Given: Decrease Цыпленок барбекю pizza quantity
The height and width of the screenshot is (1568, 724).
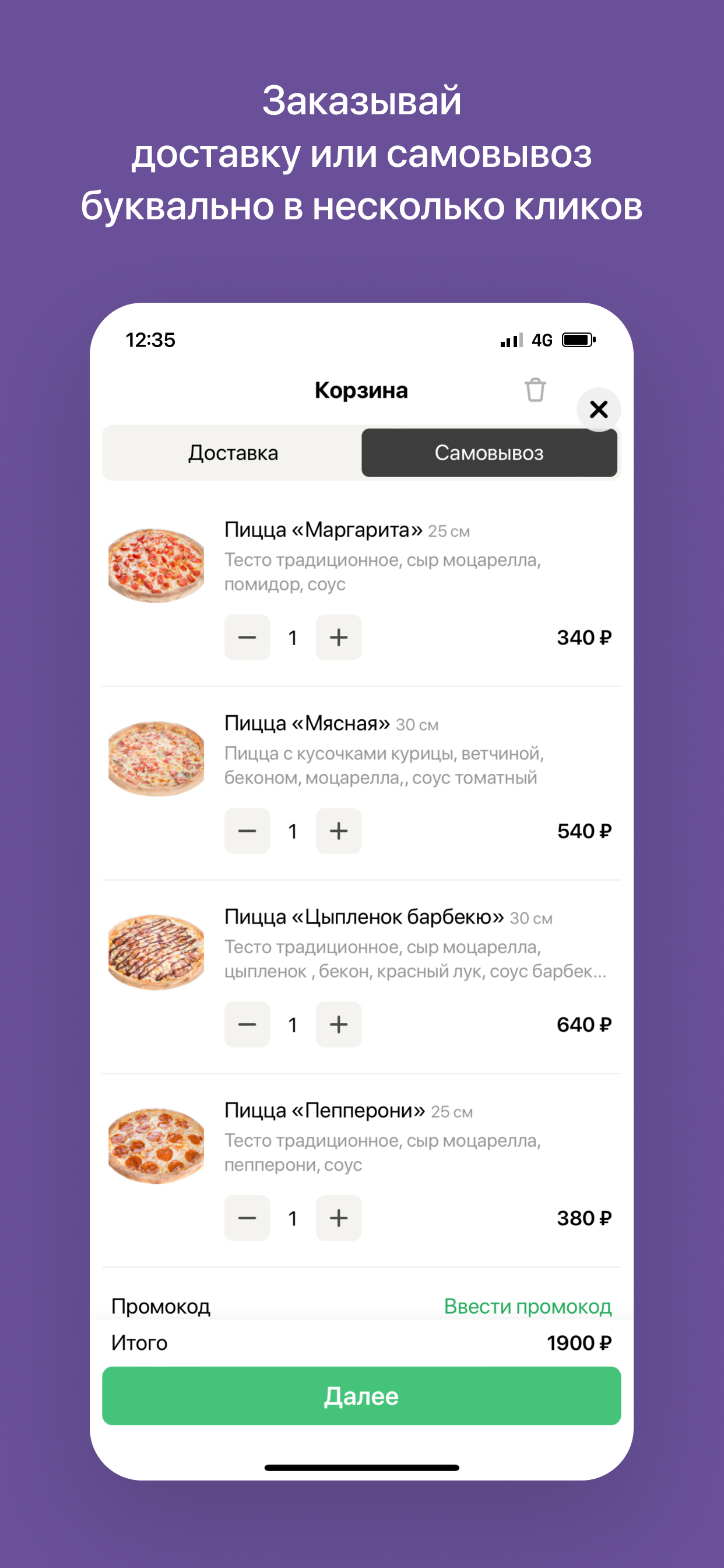Looking at the screenshot, I should (x=247, y=1024).
